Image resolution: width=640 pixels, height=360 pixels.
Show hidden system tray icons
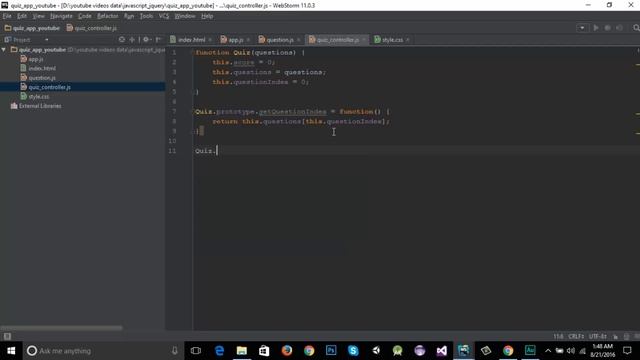[x=548, y=351]
